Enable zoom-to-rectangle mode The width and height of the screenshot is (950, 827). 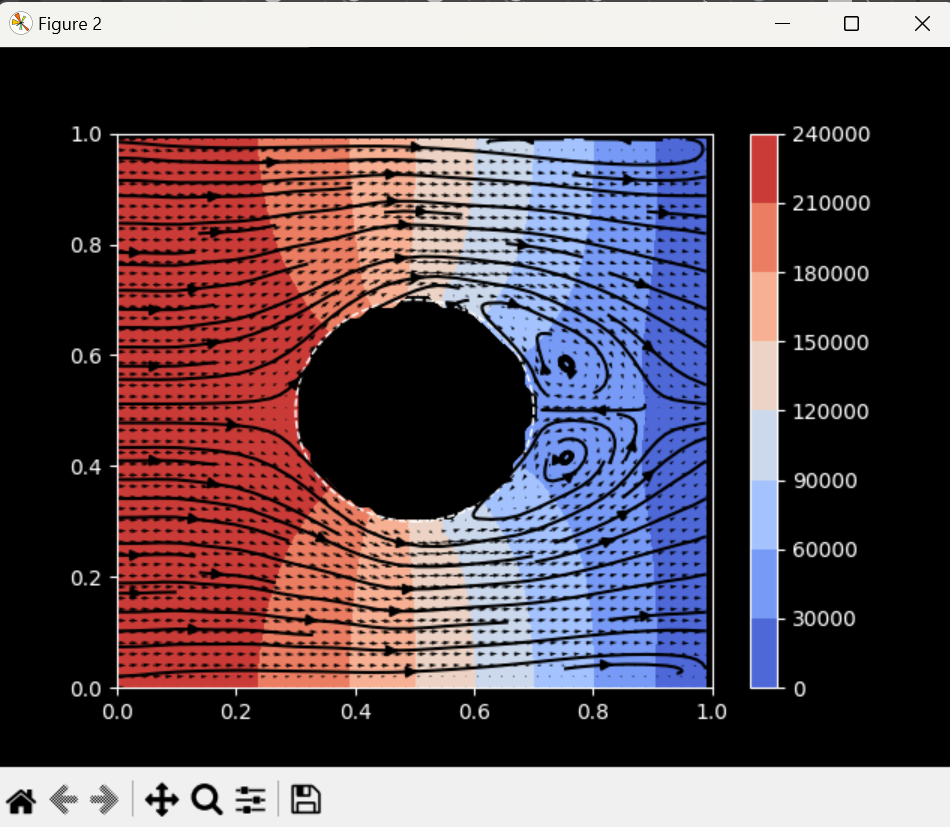206,798
